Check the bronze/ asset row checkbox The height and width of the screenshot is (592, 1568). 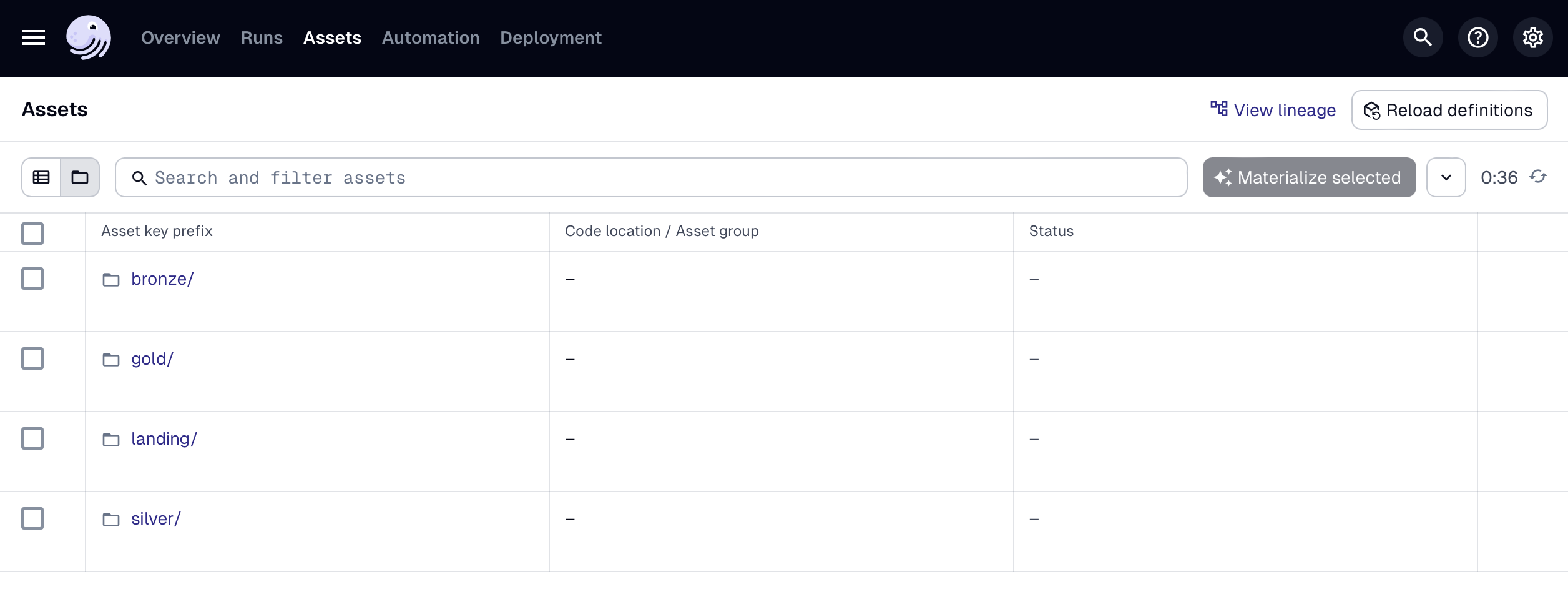pos(32,279)
